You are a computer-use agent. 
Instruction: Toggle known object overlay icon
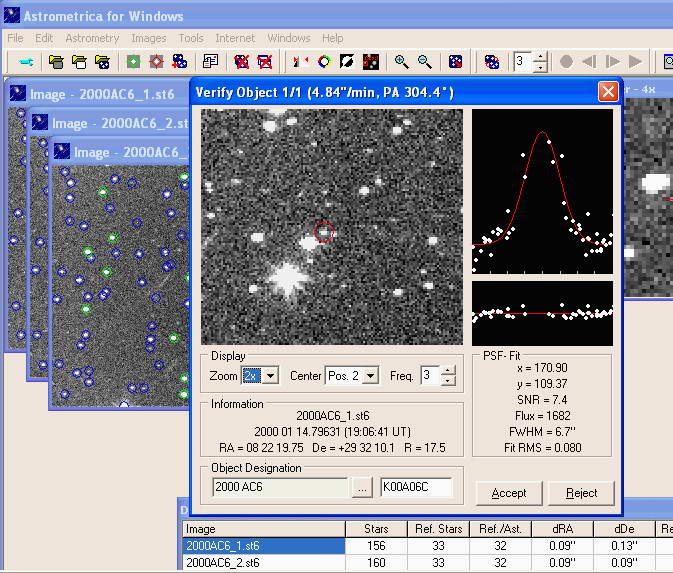pos(371,62)
